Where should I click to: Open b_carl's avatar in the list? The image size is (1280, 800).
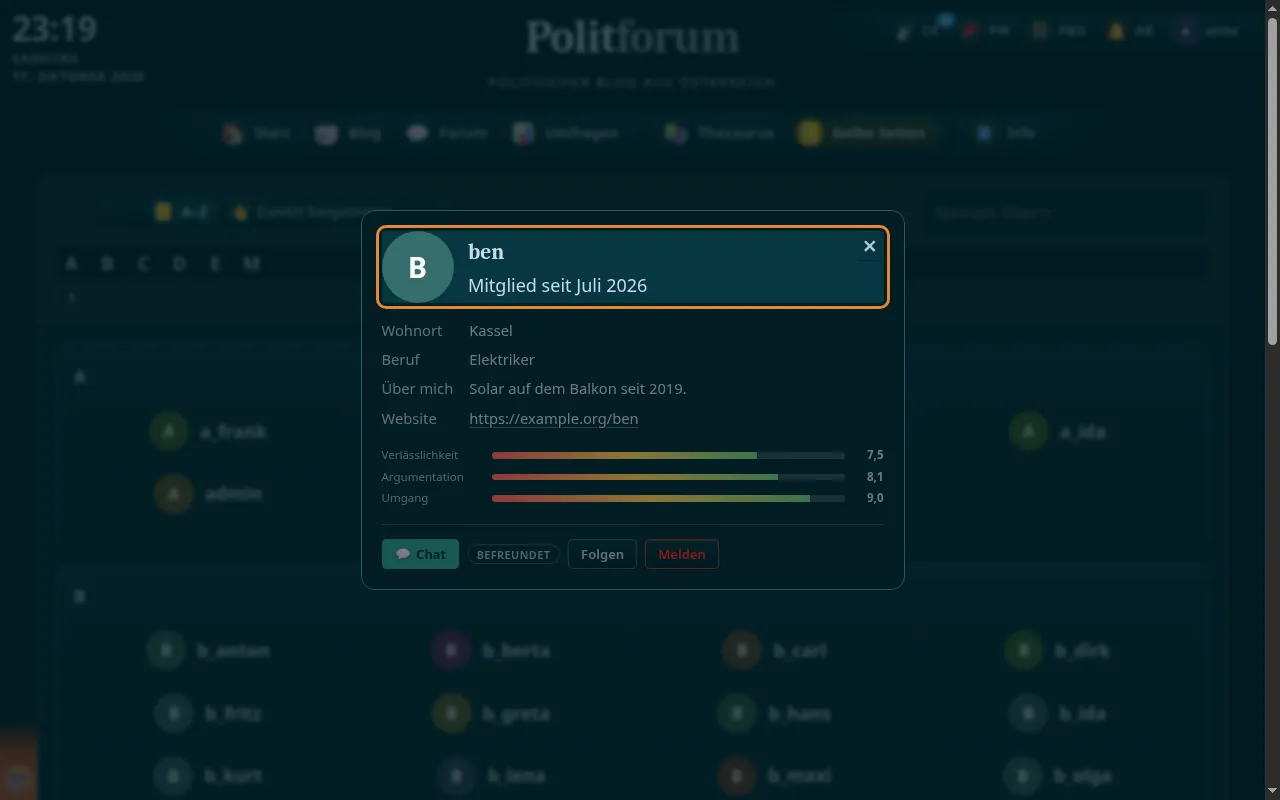click(x=742, y=650)
